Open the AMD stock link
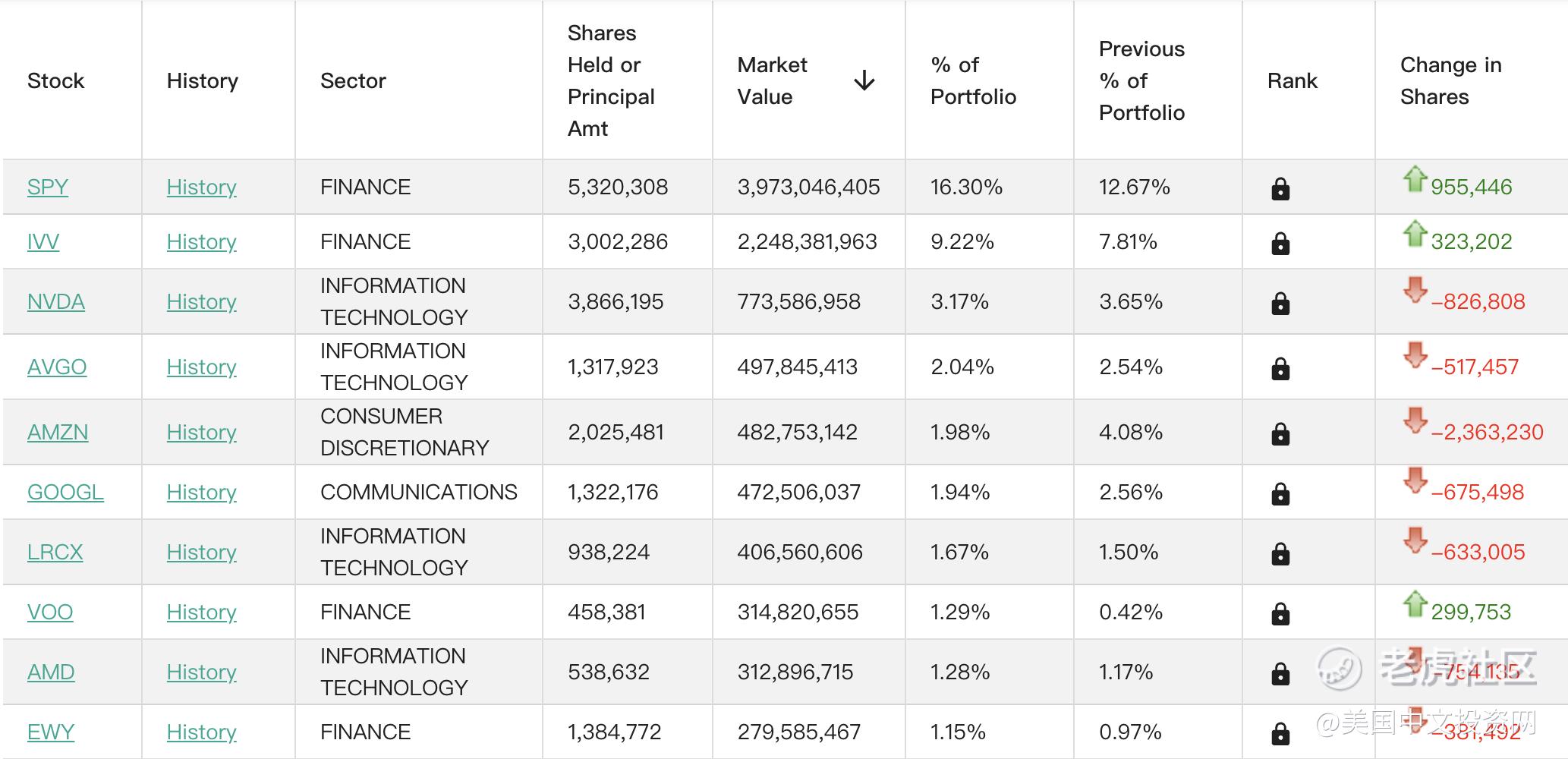 click(51, 672)
